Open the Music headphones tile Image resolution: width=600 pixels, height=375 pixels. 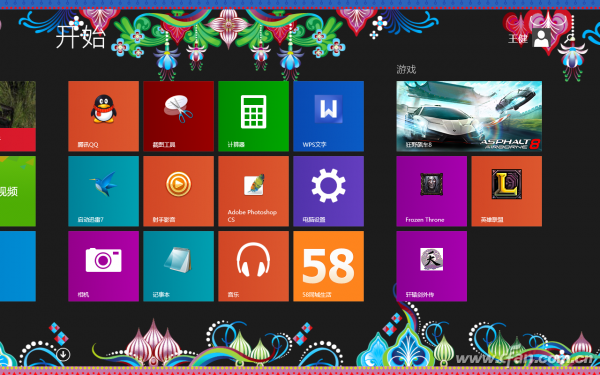coord(253,266)
